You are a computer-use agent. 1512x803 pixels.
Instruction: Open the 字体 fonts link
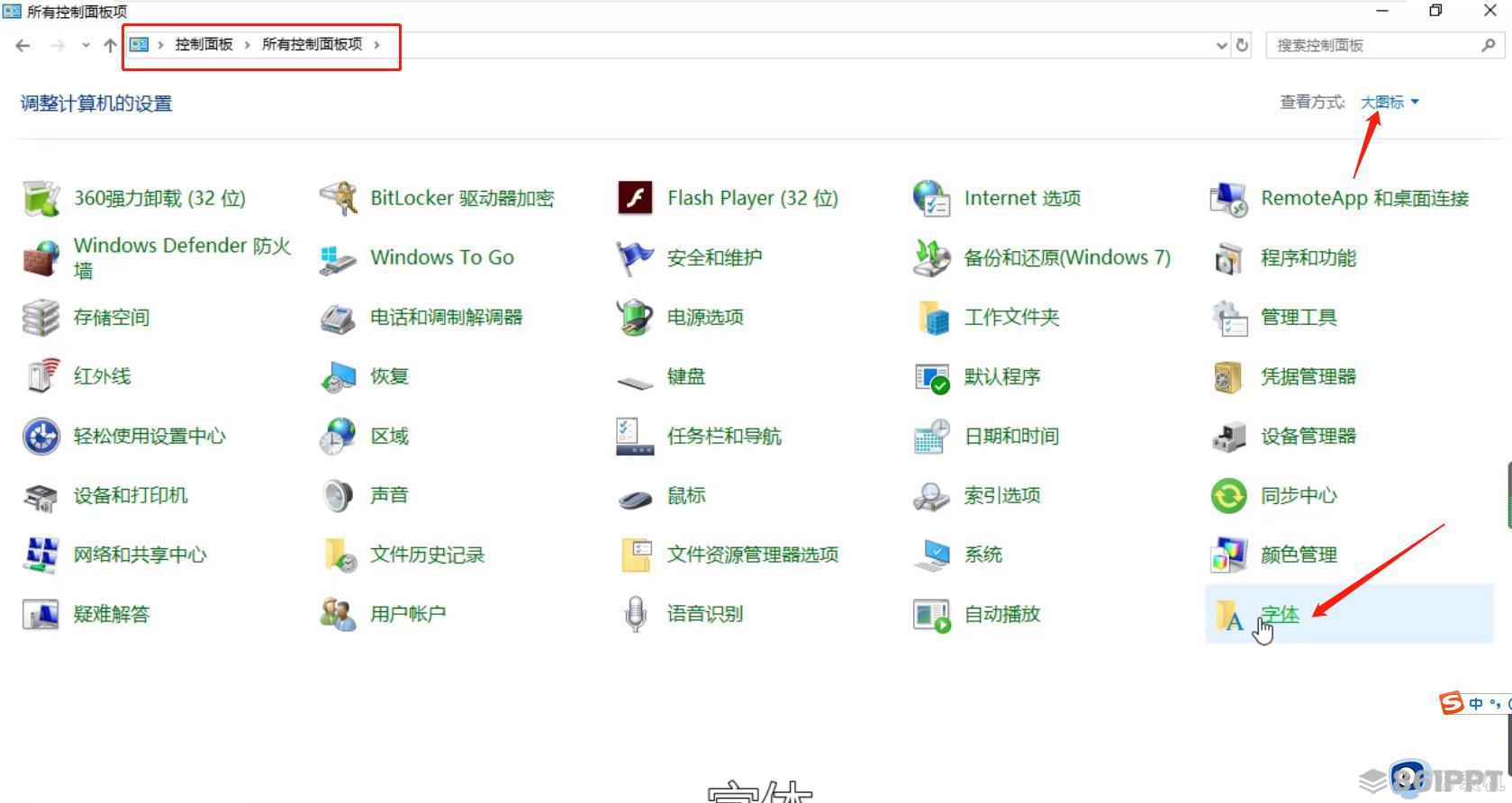click(1280, 614)
